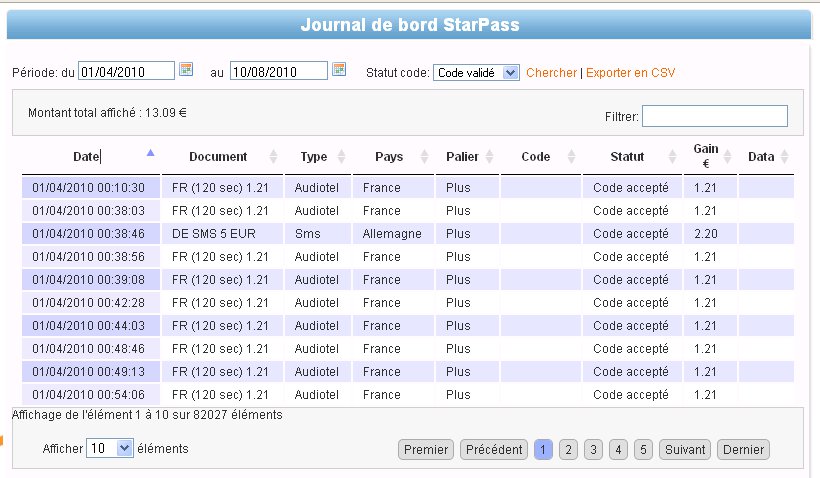Focus the Filtrer text box
This screenshot has height=478, width=820.
click(715, 116)
